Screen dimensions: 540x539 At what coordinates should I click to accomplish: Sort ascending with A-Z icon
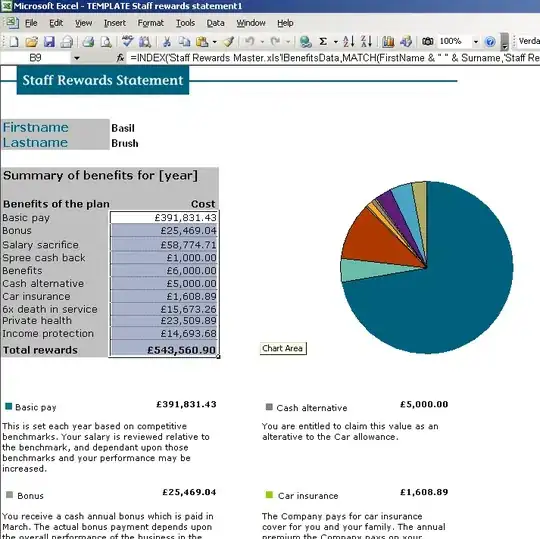[x=348, y=42]
